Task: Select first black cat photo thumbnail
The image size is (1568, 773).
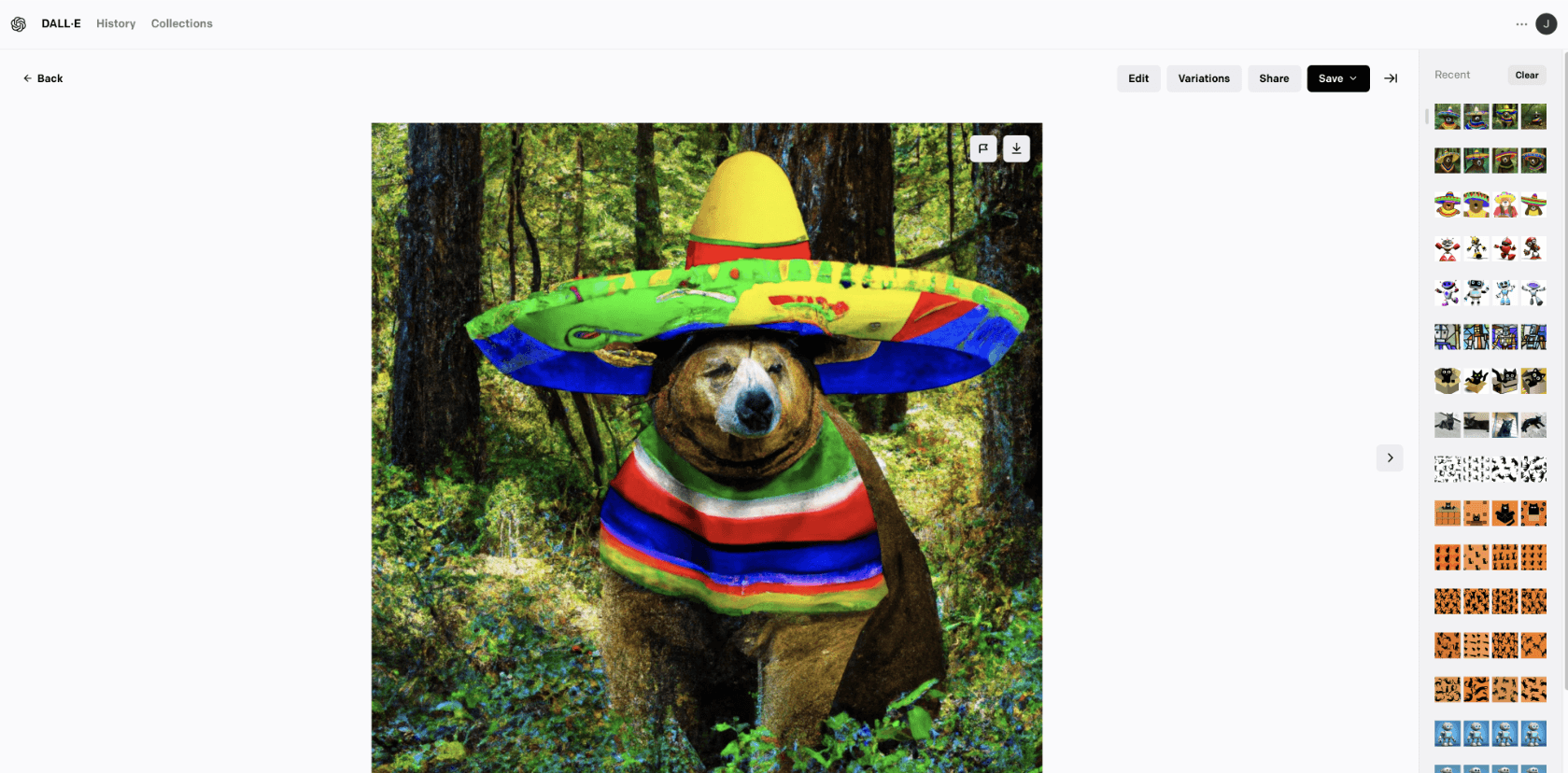Action: [1448, 425]
